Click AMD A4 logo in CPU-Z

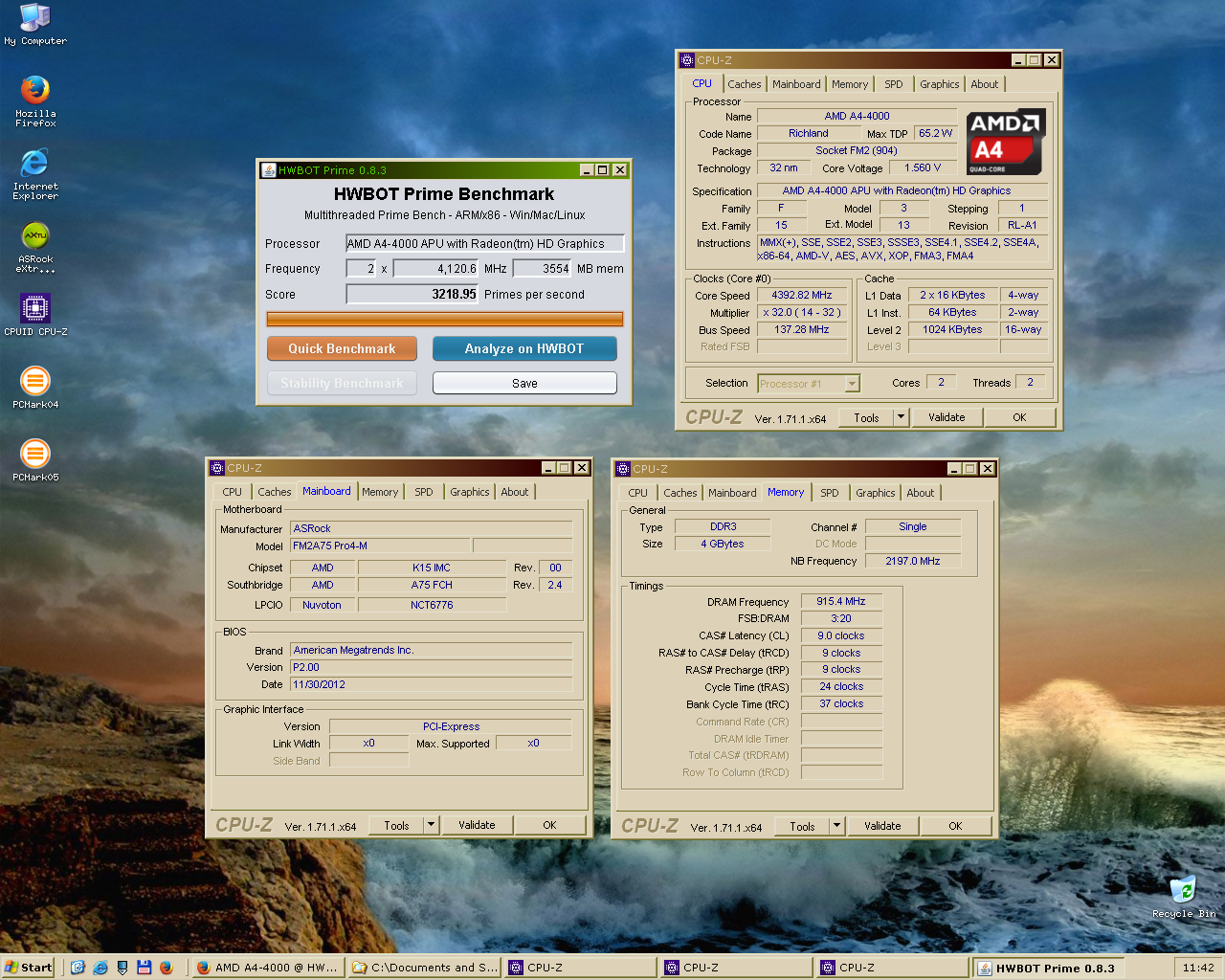click(x=1005, y=143)
